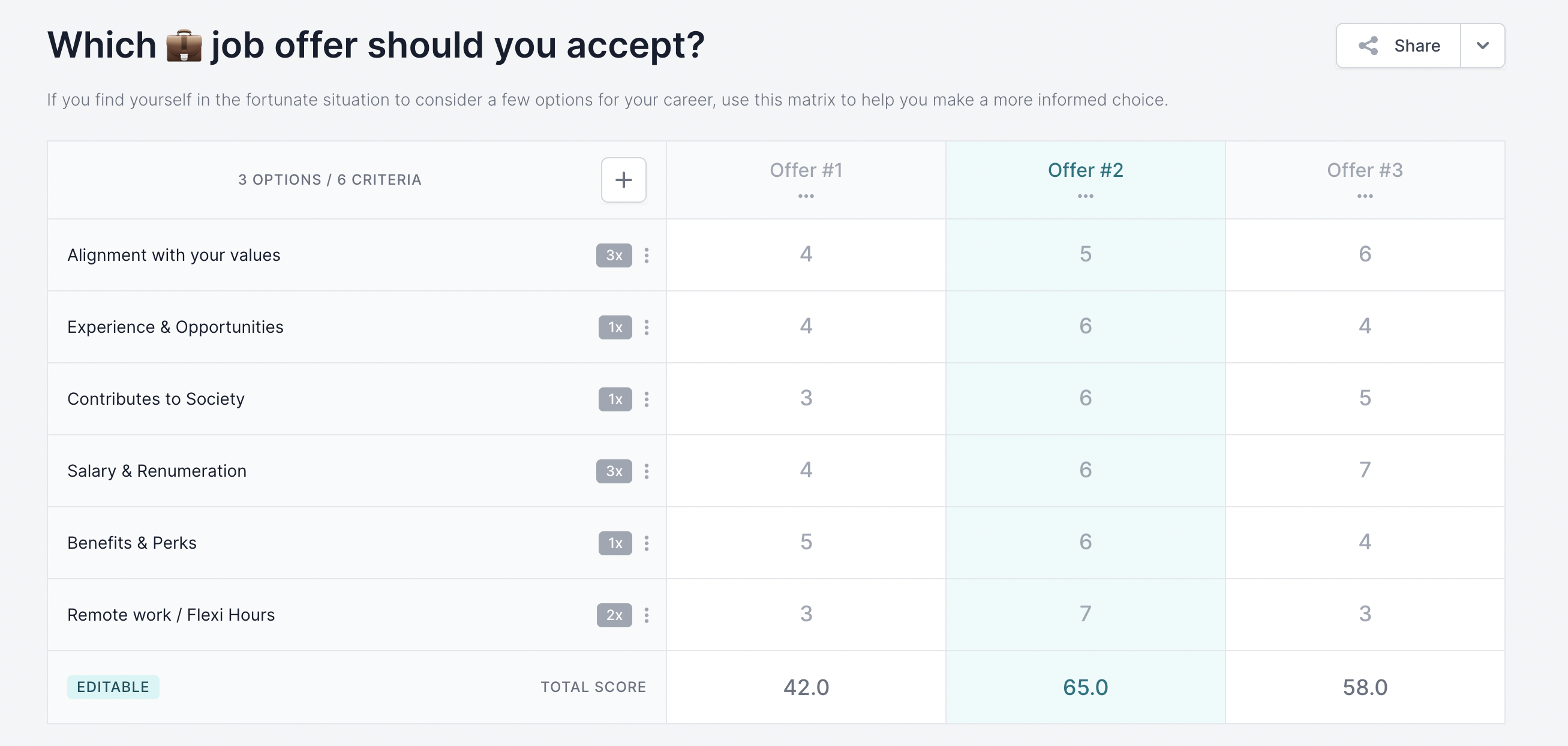Click the Alignment with your values label
The height and width of the screenshot is (746, 1568).
point(173,255)
